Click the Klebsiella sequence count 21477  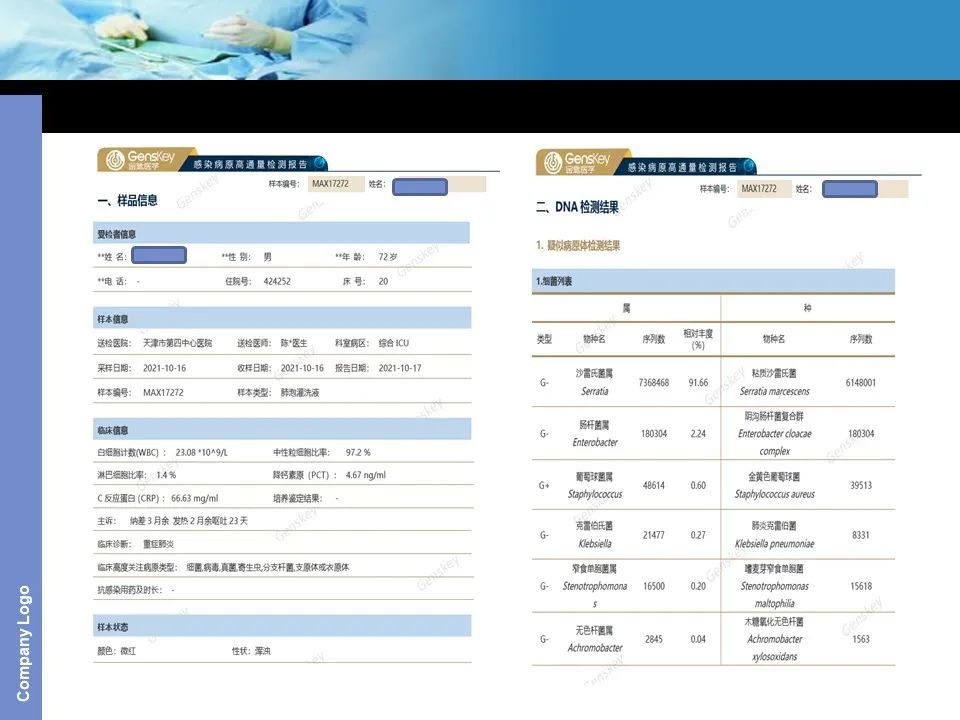point(654,535)
